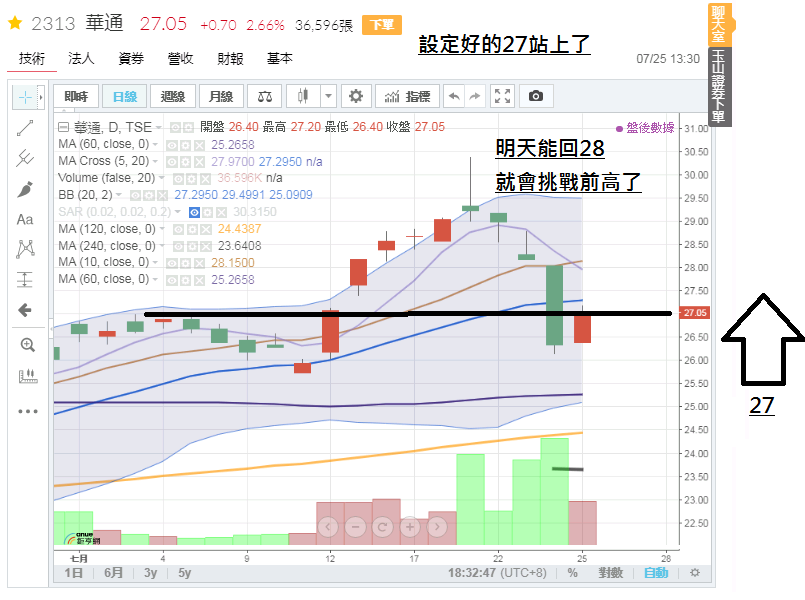Select 即時 realtime interval
The image size is (805, 600).
pos(76,96)
